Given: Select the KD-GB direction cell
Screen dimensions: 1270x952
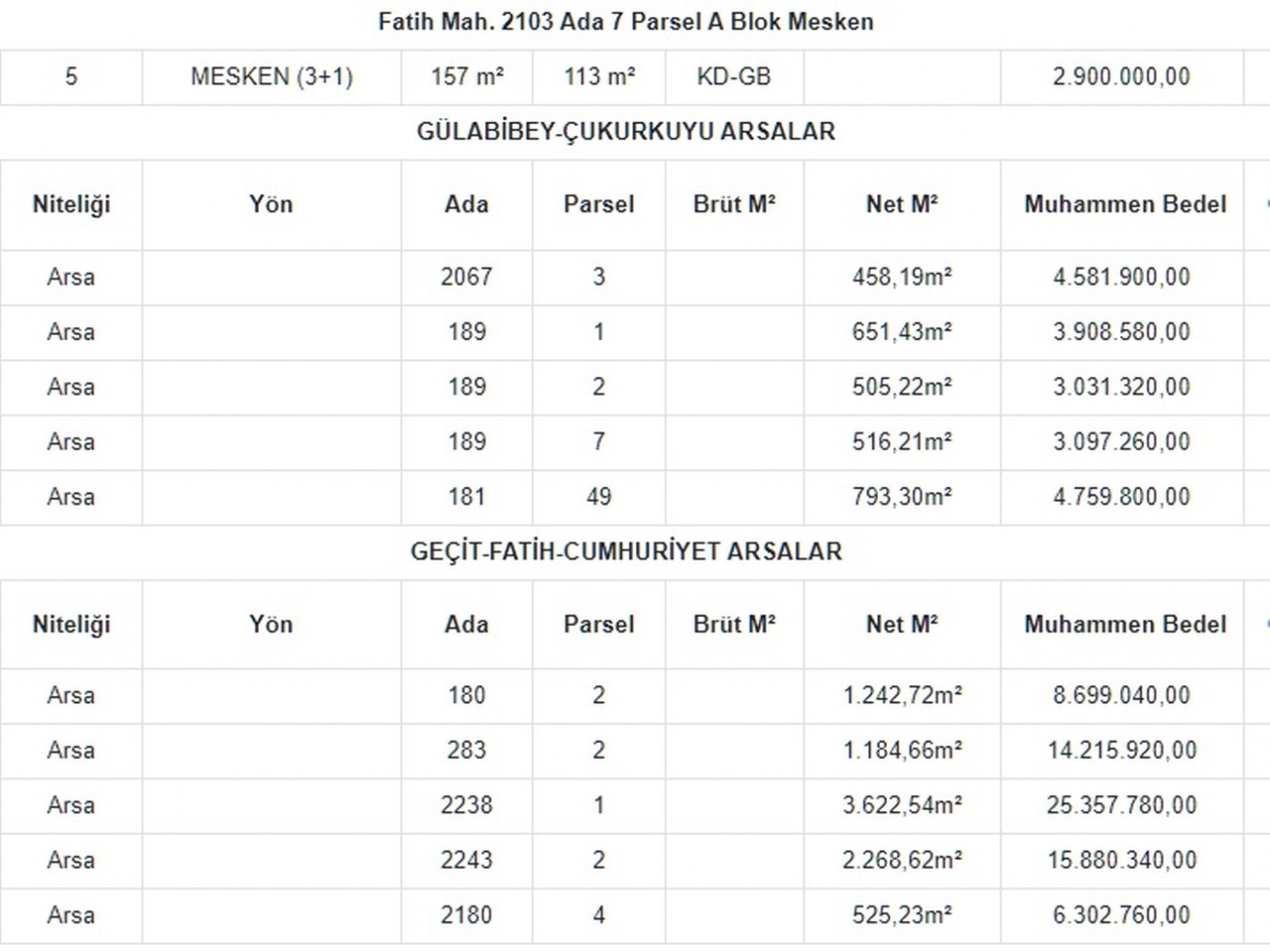Looking at the screenshot, I should tap(733, 76).
